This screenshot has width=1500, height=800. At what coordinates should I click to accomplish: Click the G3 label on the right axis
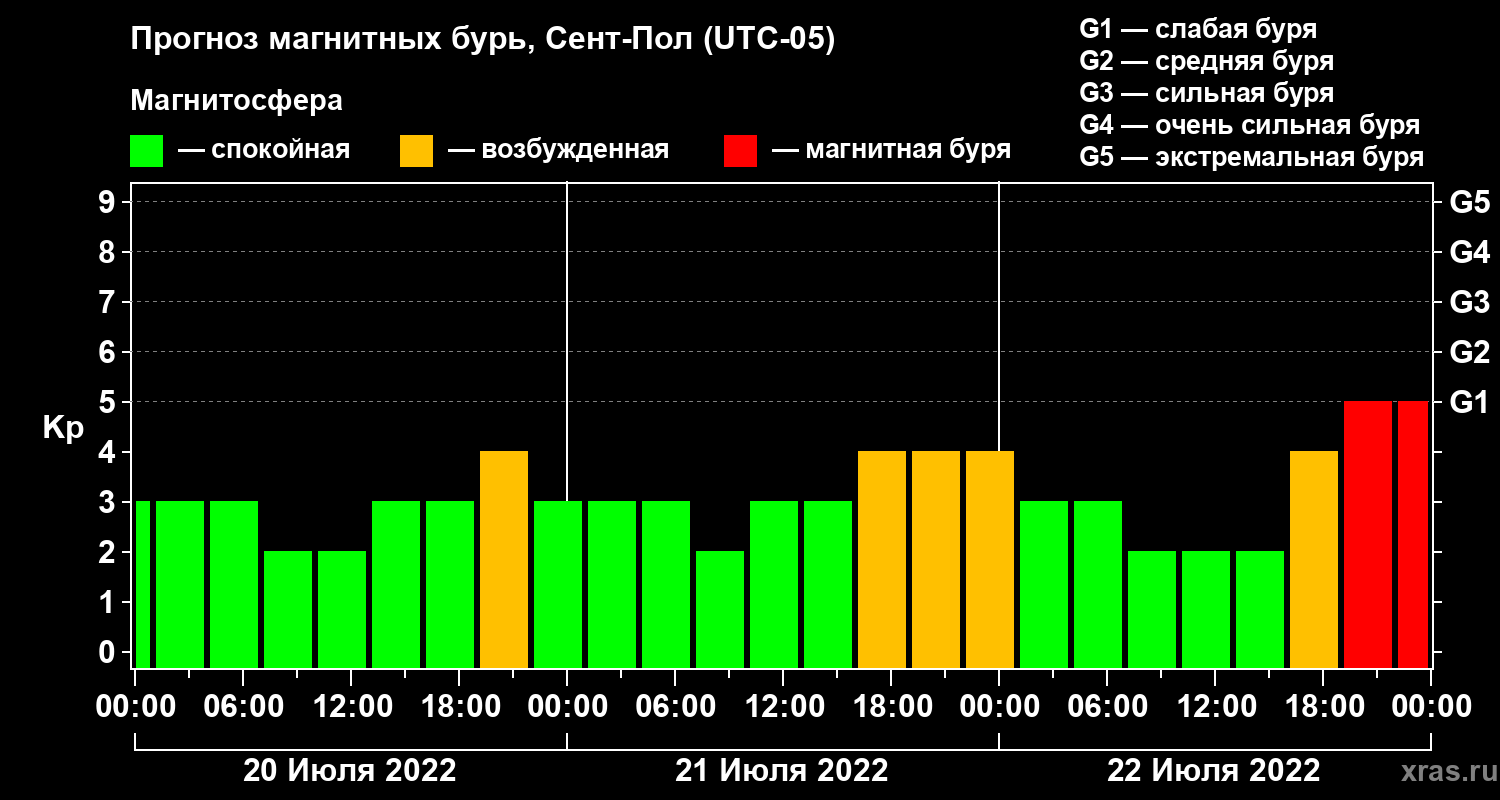coord(1469,302)
